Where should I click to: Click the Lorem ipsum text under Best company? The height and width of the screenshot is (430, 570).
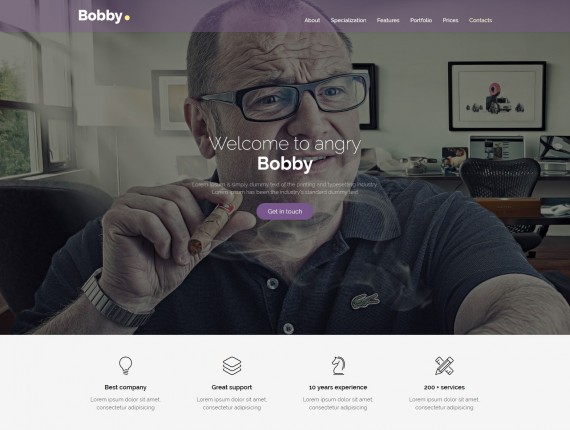[125, 403]
